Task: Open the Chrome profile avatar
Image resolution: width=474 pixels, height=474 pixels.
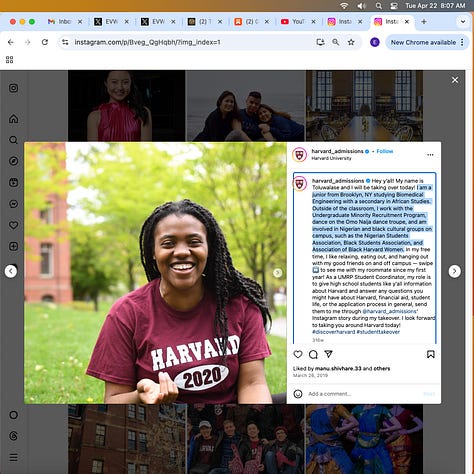Action: pos(375,42)
